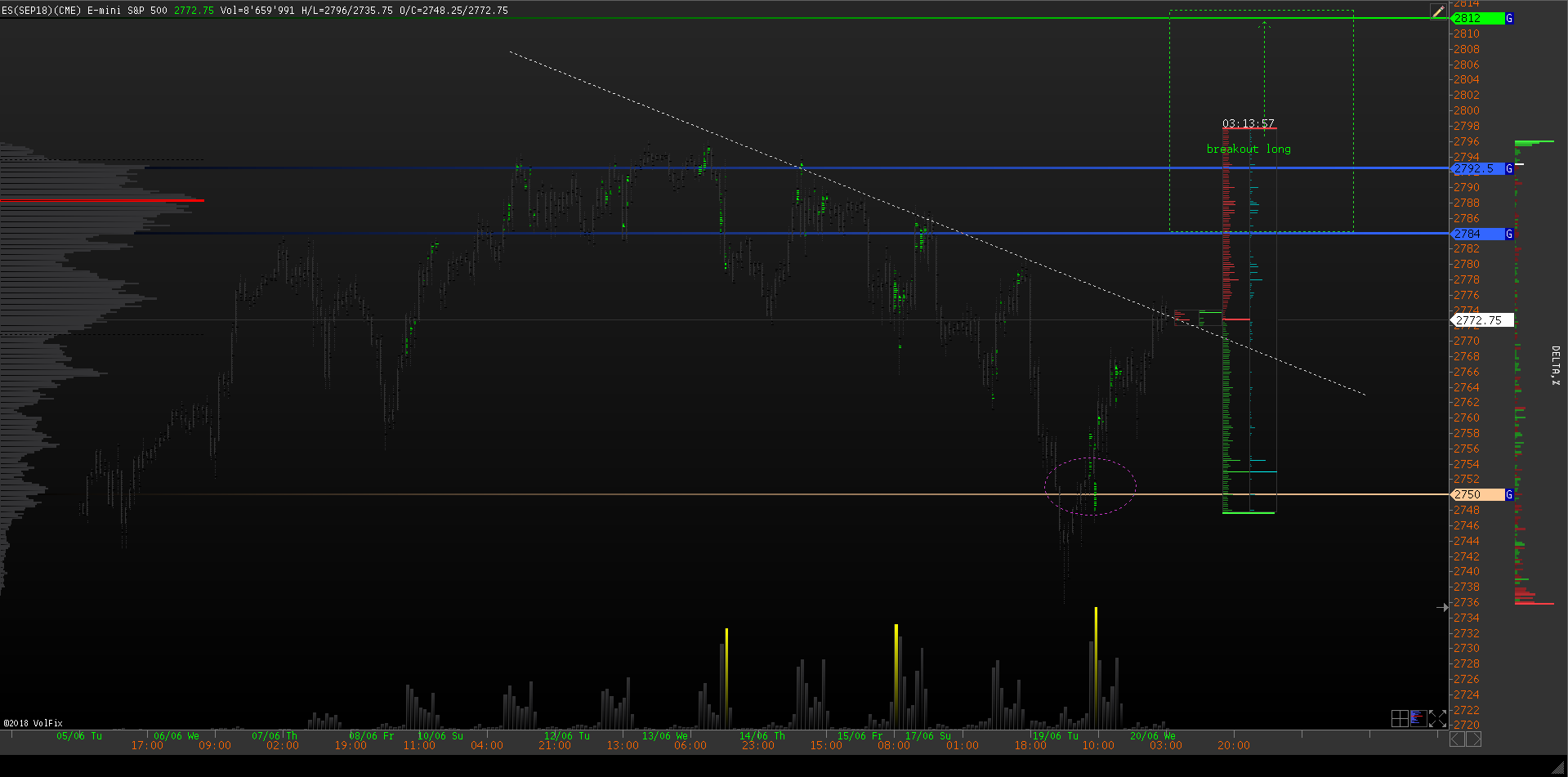Image resolution: width=1568 pixels, height=777 pixels.
Task: Open the four-pane grid layout icon
Action: [1399, 718]
